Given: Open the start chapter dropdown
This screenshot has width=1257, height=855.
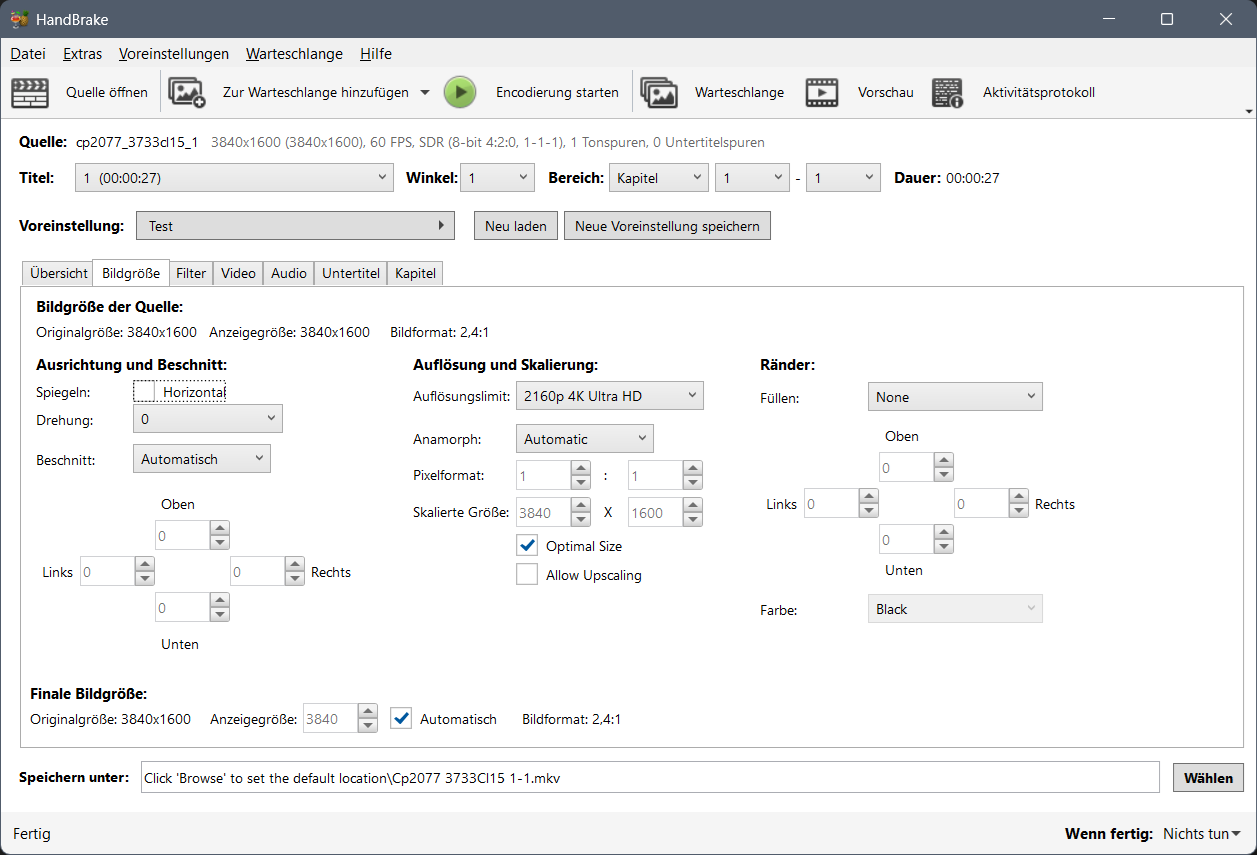Looking at the screenshot, I should coord(753,178).
